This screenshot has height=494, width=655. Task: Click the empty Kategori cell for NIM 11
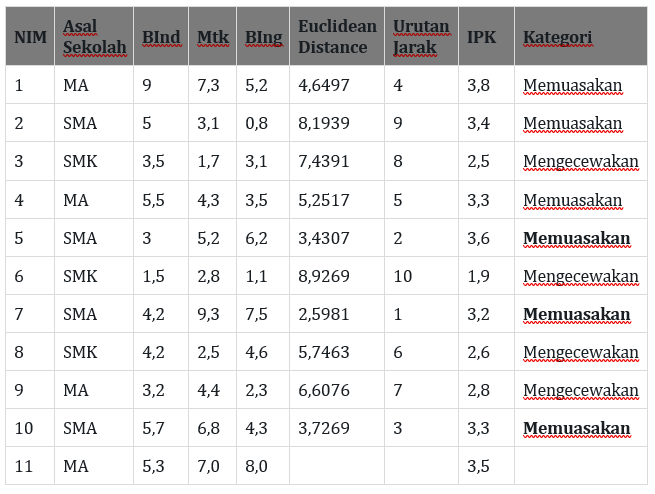(x=580, y=466)
